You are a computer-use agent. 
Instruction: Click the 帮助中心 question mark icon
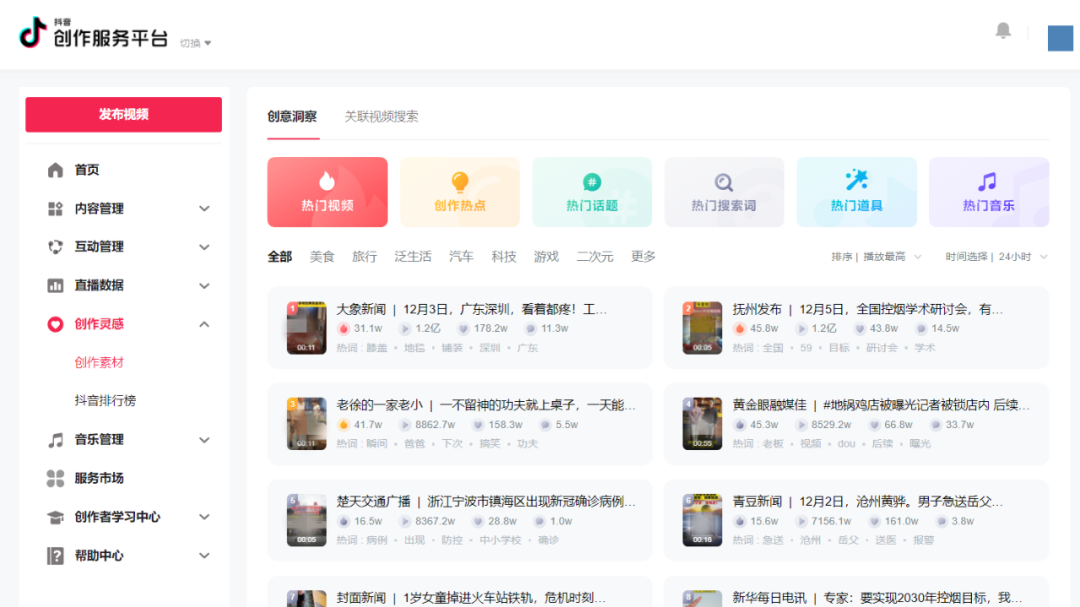point(55,555)
